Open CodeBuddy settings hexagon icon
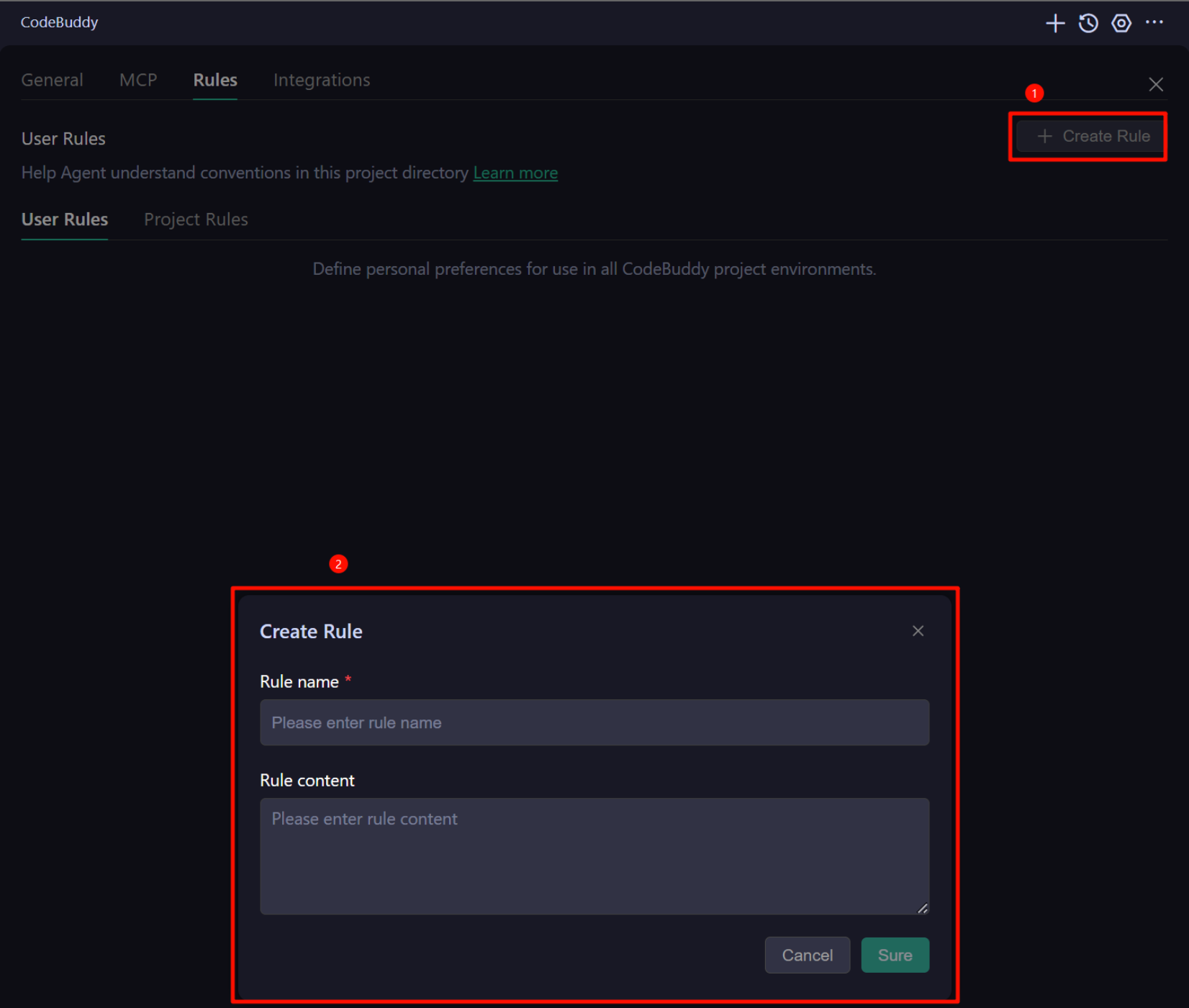The image size is (1189, 1008). point(1121,23)
